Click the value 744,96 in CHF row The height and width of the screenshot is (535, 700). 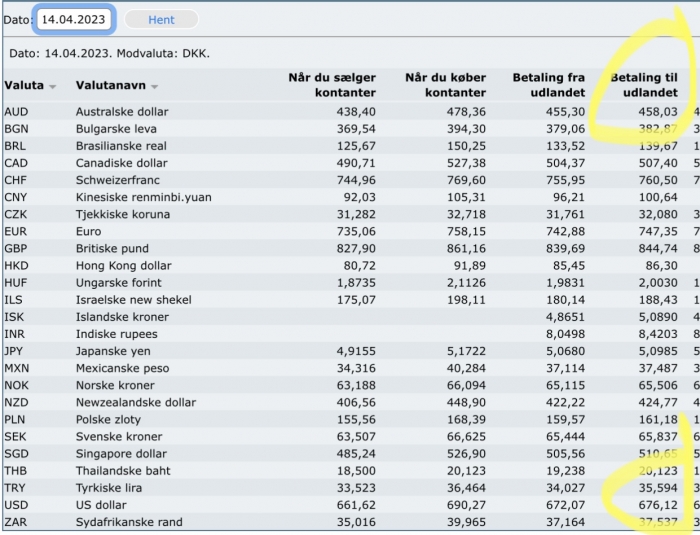(x=356, y=180)
